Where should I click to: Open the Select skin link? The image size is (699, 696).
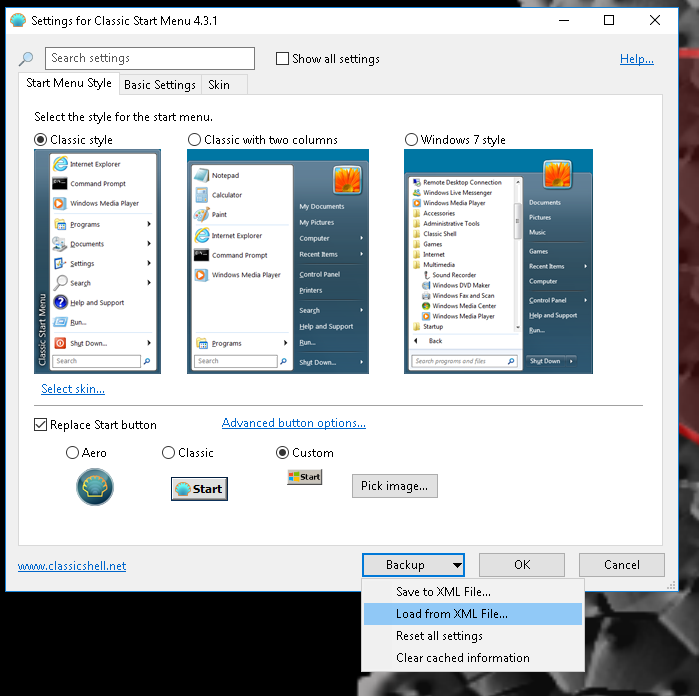73,389
